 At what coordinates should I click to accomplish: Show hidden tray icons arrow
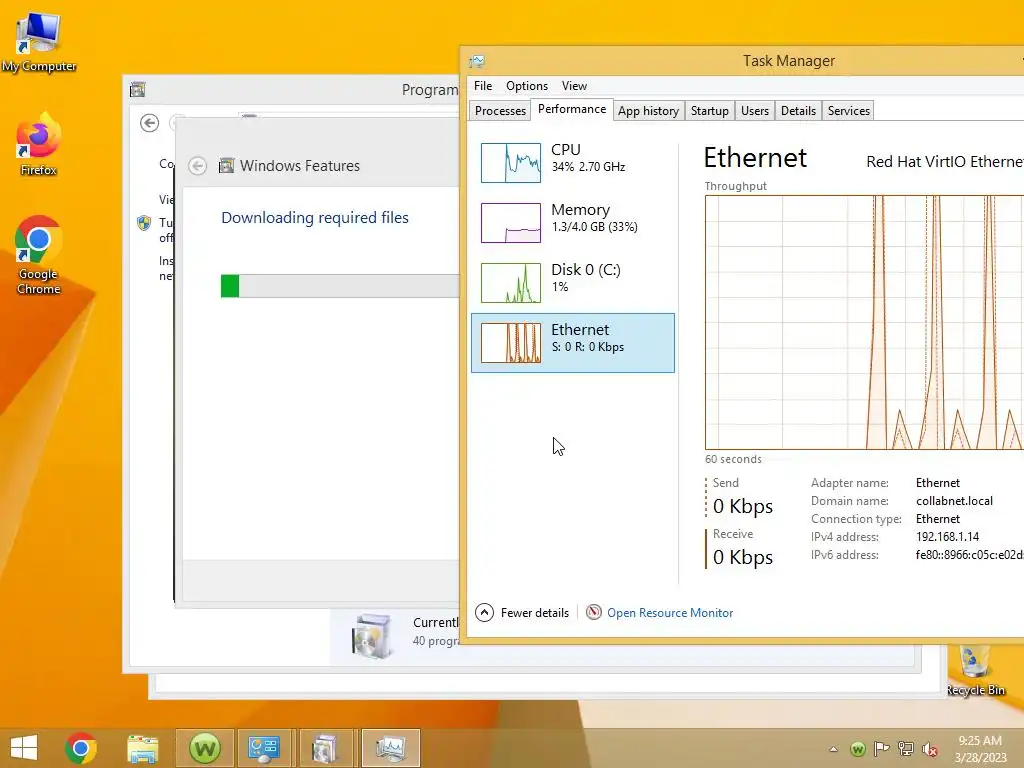click(x=833, y=749)
